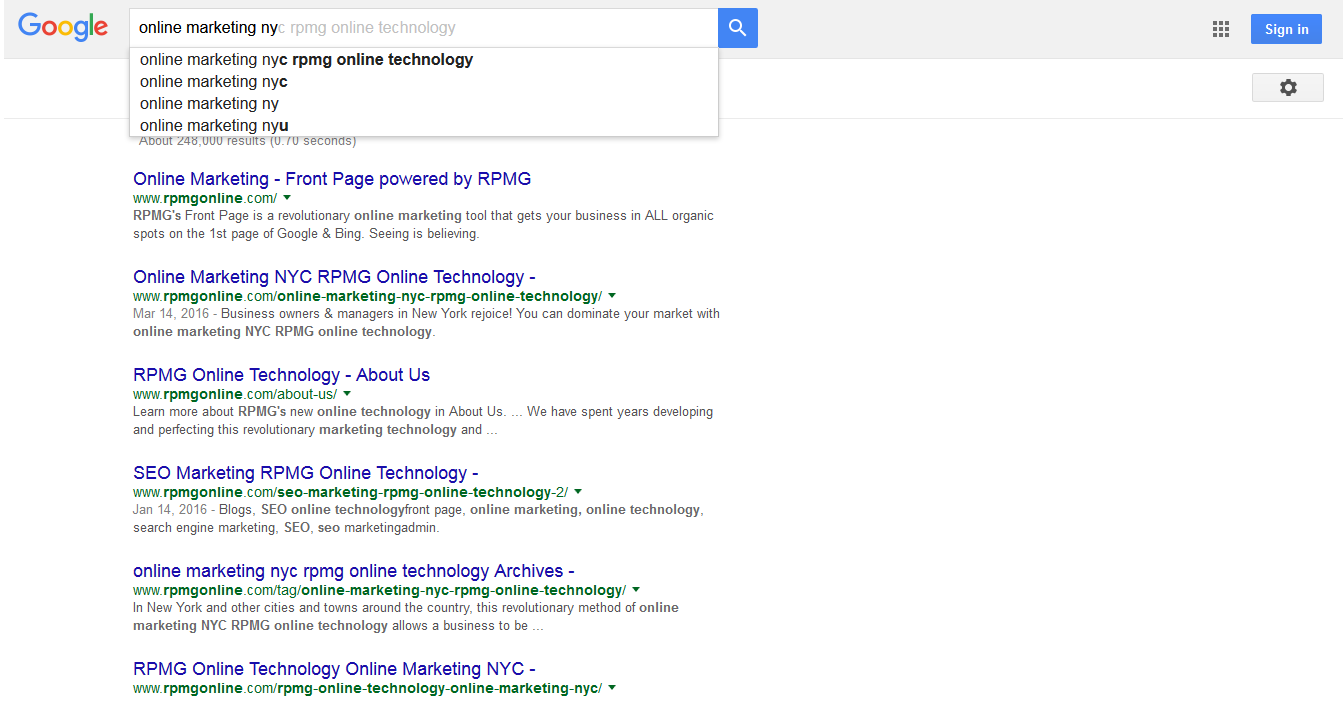Focus the search input field
Image resolution: width=1343 pixels, height=710 pixels.
point(424,28)
